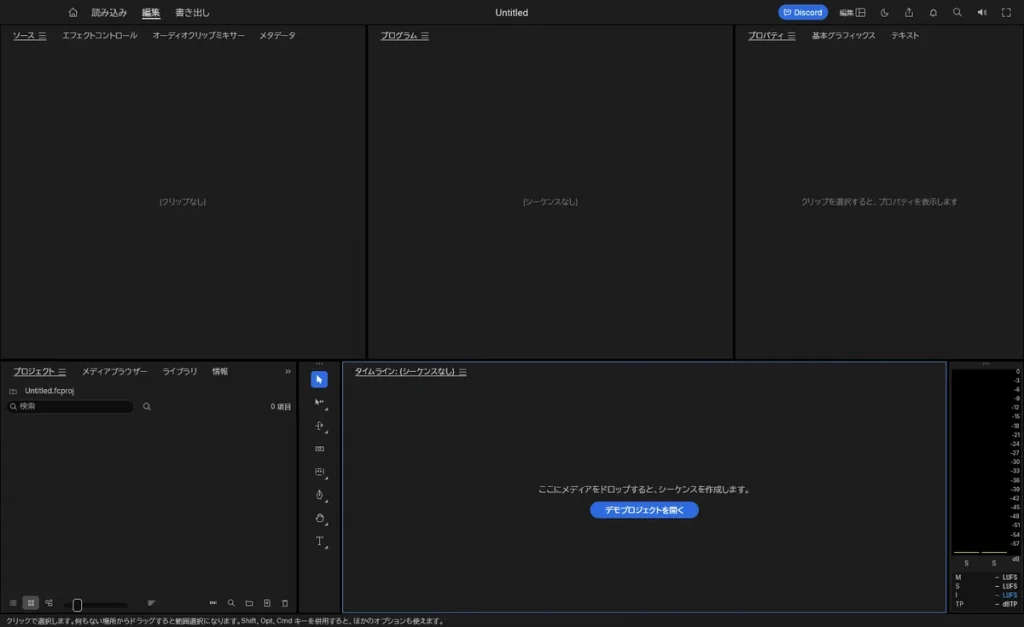Select the Track Select Forward tool
Image resolution: width=1024 pixels, height=627 pixels.
click(x=319, y=402)
